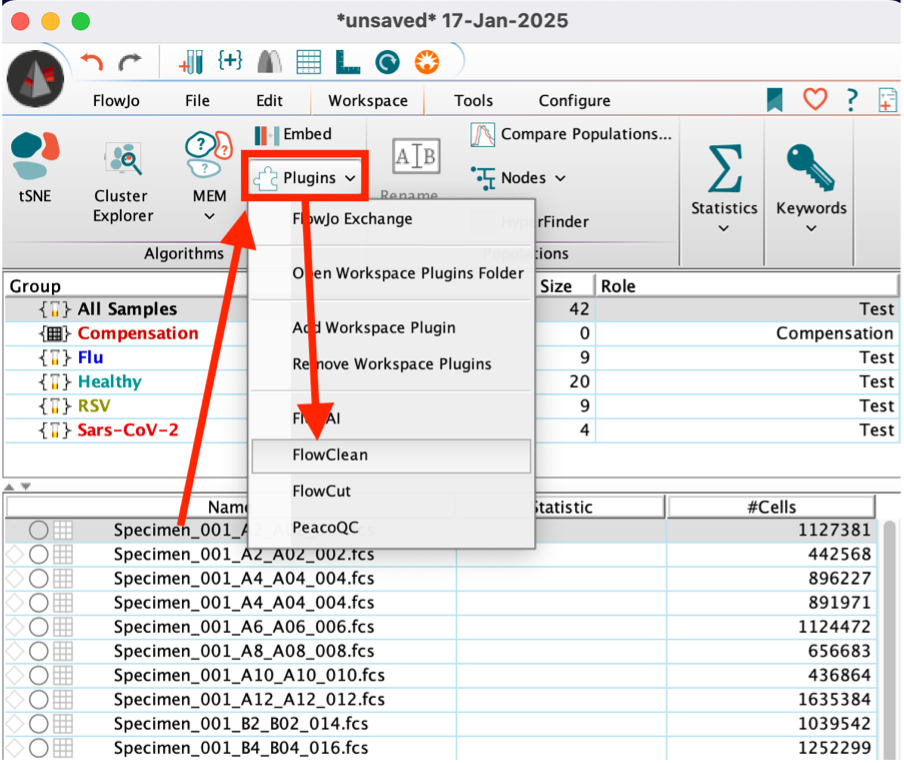Expand diamond for Specimen_001_A6_A06_006.fcs row
Screen dimensions: 904x763
14,627
